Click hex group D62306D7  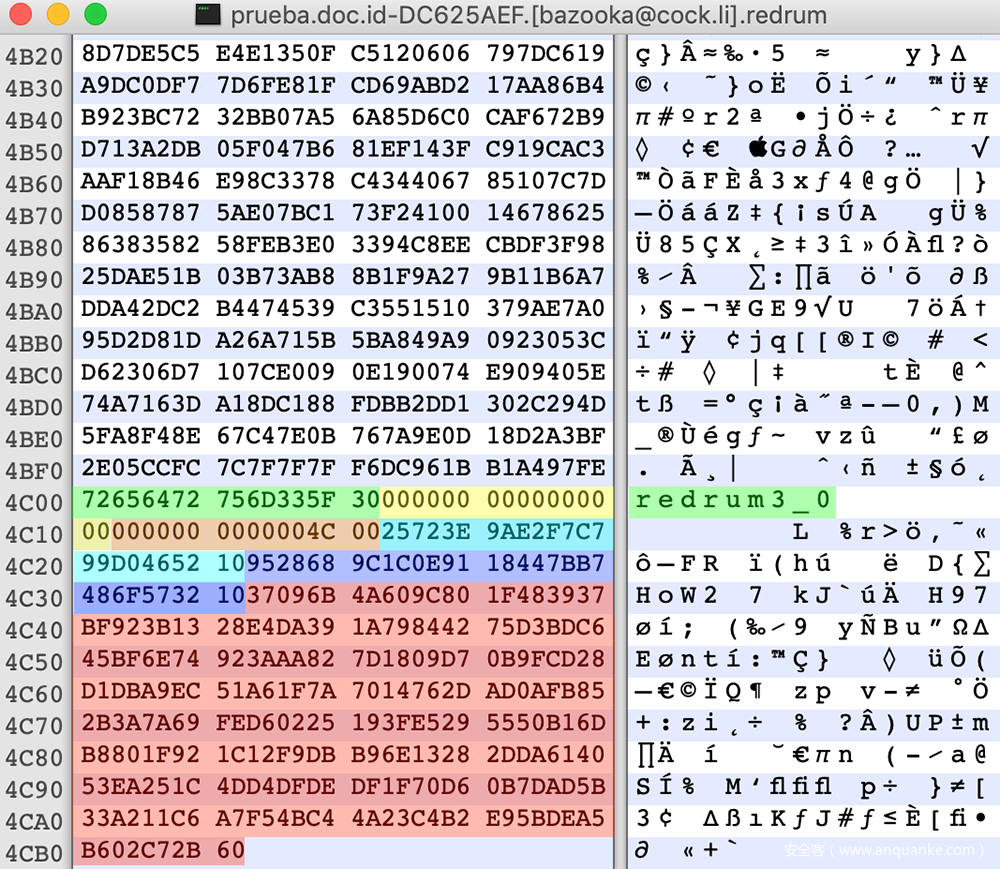[x=141, y=372]
